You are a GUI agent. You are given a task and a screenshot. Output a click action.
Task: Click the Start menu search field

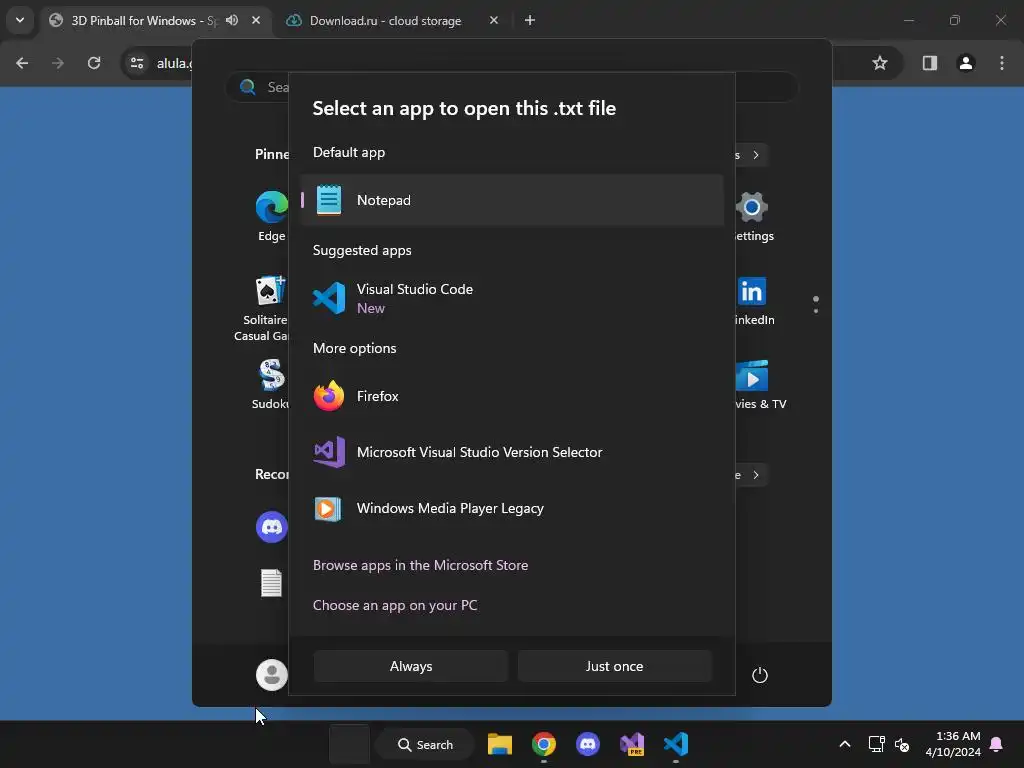[x=511, y=87]
